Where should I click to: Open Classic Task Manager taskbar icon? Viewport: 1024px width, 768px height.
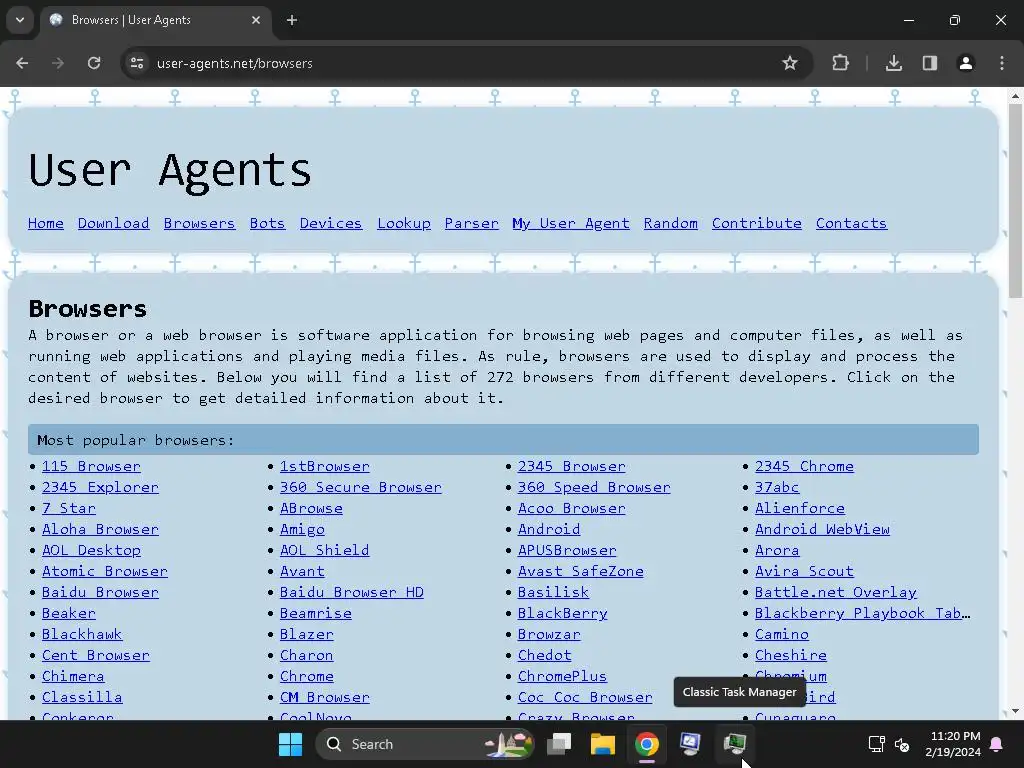click(x=735, y=744)
